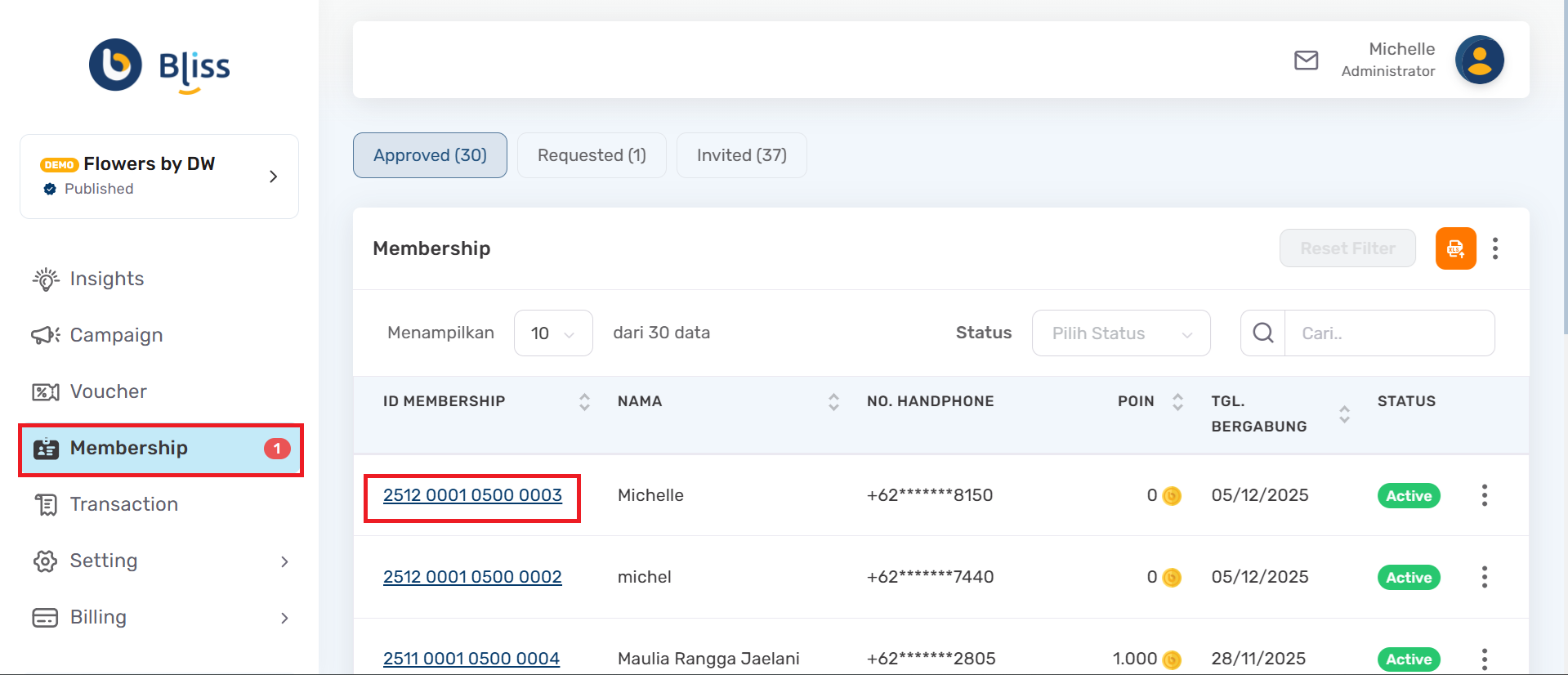Toggle sorting on Nama column
Image resolution: width=1568 pixels, height=675 pixels.
(833, 402)
